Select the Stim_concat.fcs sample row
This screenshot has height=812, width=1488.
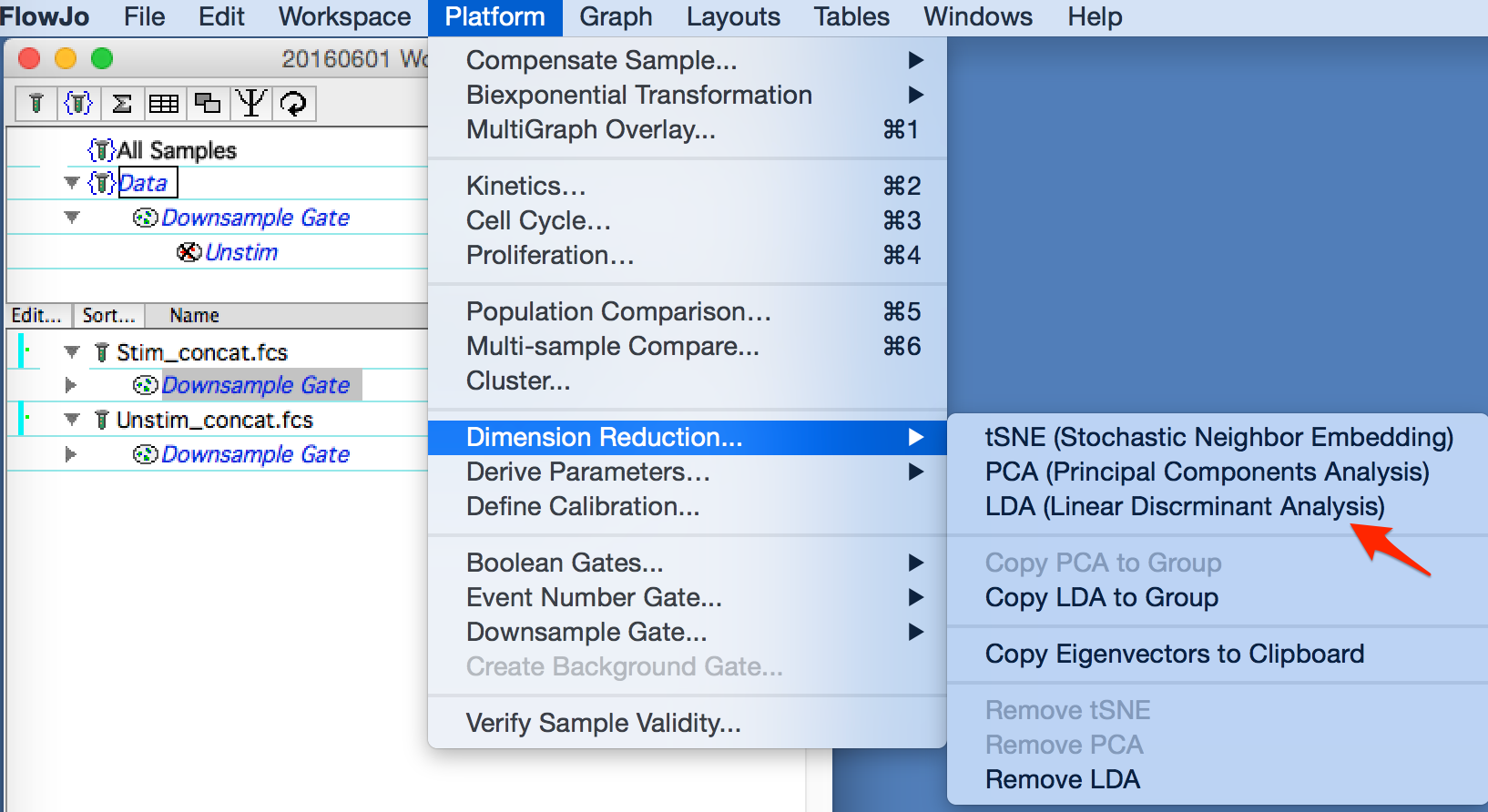pyautogui.click(x=202, y=352)
